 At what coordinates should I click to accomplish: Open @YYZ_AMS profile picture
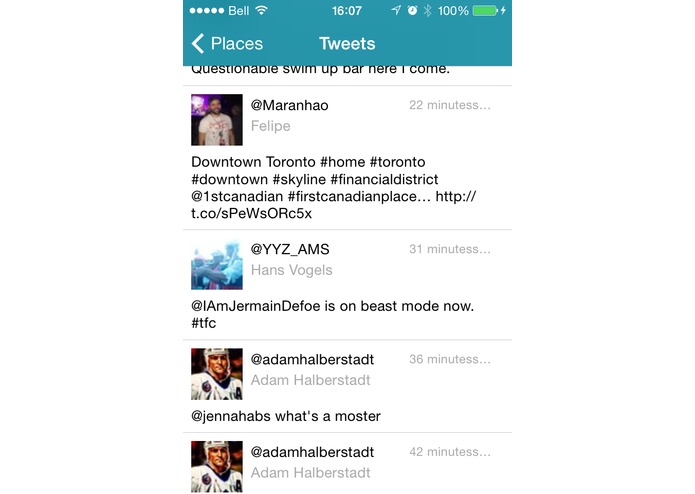click(217, 264)
